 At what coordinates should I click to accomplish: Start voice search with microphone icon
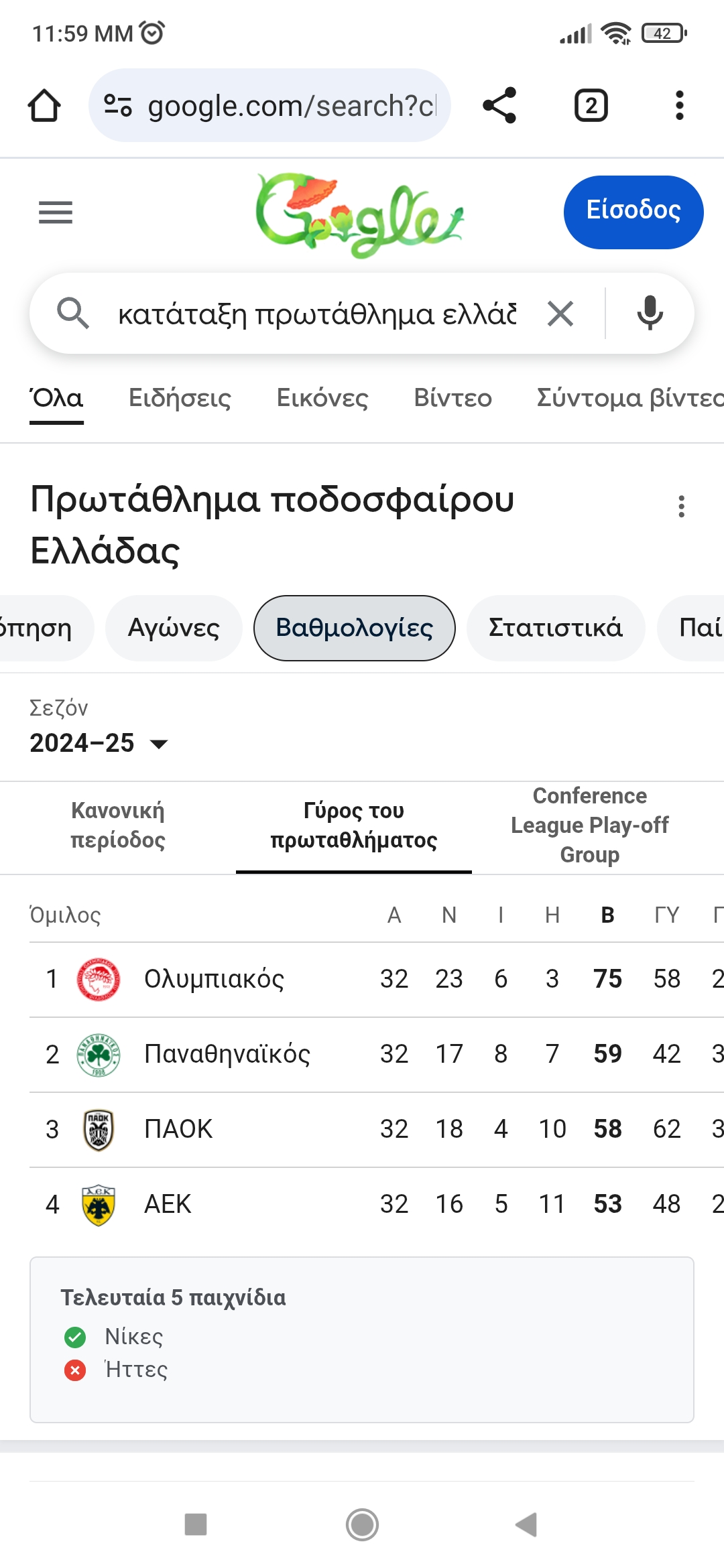(x=650, y=314)
